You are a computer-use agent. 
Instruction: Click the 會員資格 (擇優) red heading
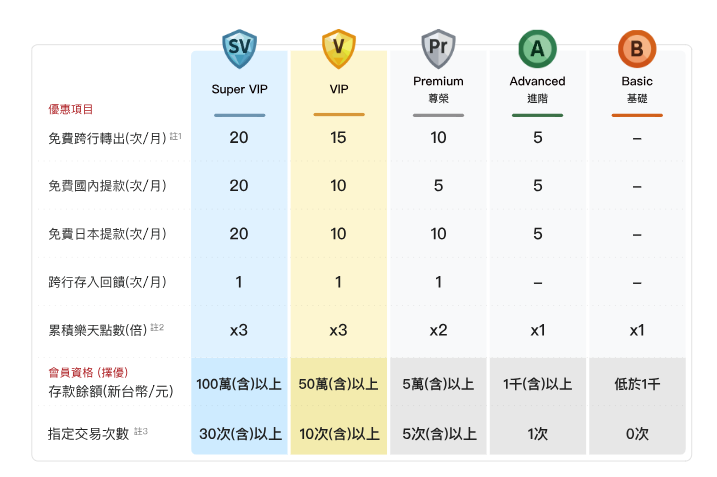point(88,372)
